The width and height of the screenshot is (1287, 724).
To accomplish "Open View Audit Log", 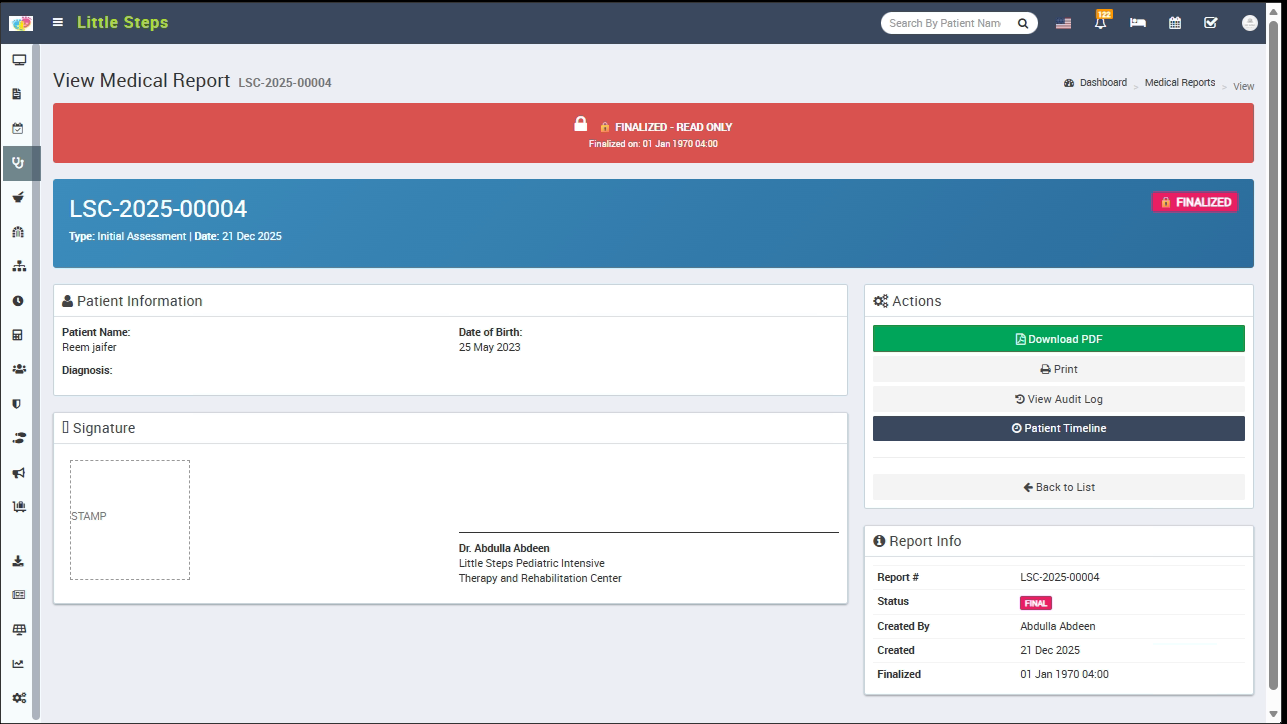I will pyautogui.click(x=1058, y=399).
